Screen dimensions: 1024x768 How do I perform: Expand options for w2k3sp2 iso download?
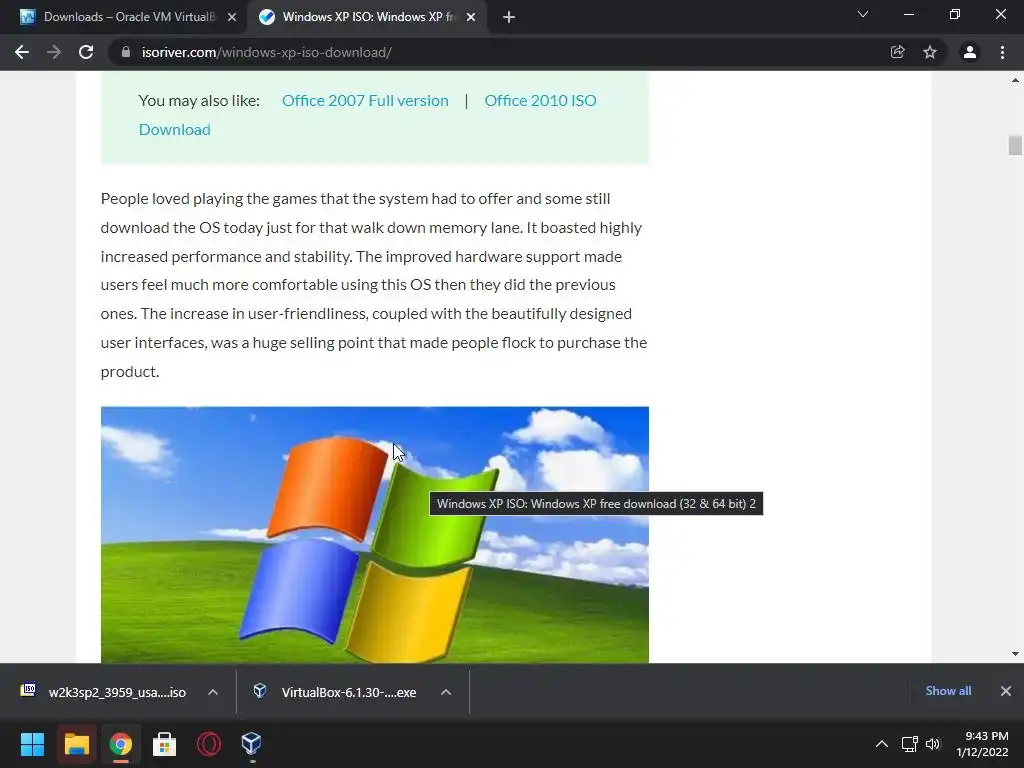(x=213, y=692)
